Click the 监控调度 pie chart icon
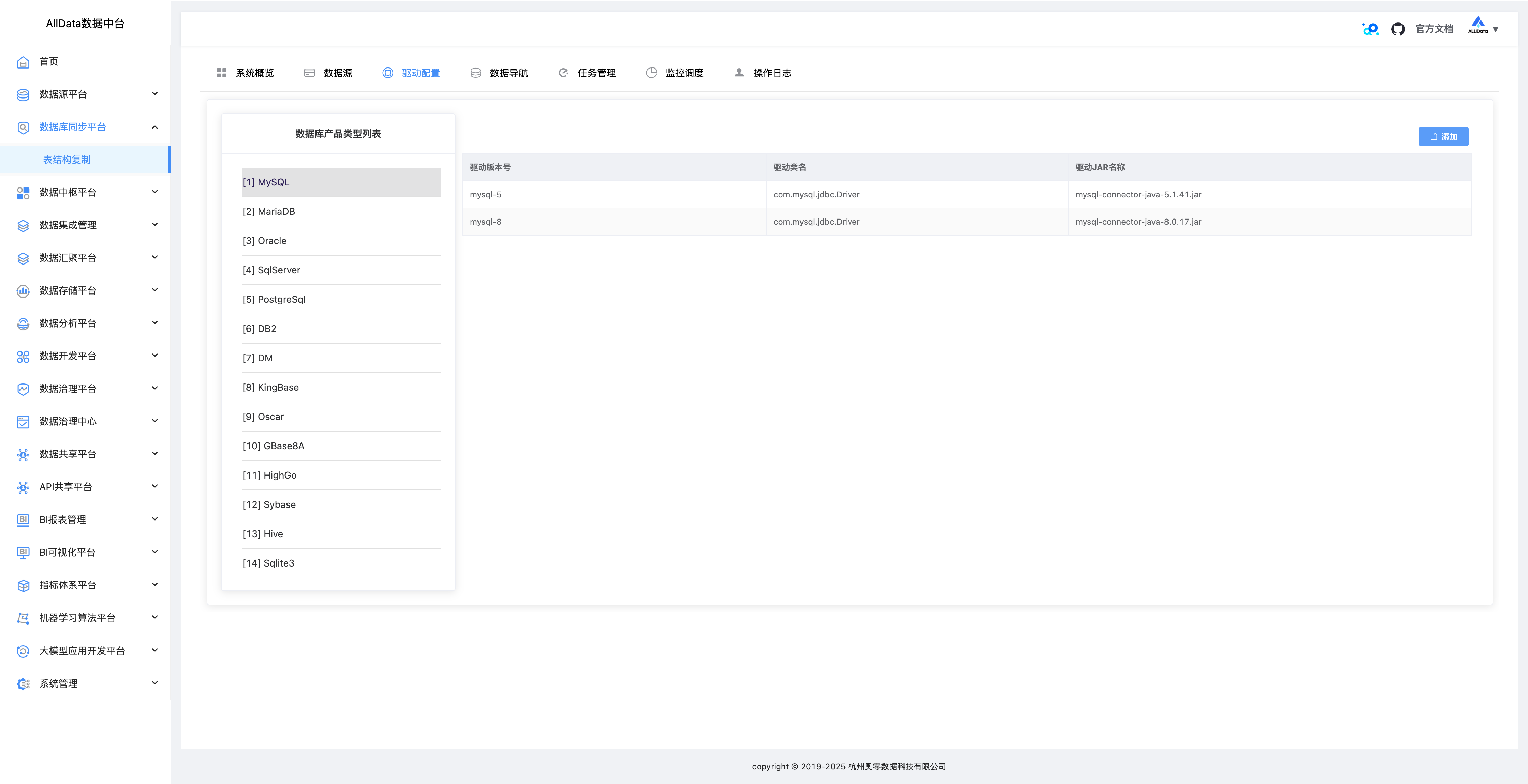Image resolution: width=1528 pixels, height=784 pixels. pyautogui.click(x=651, y=73)
